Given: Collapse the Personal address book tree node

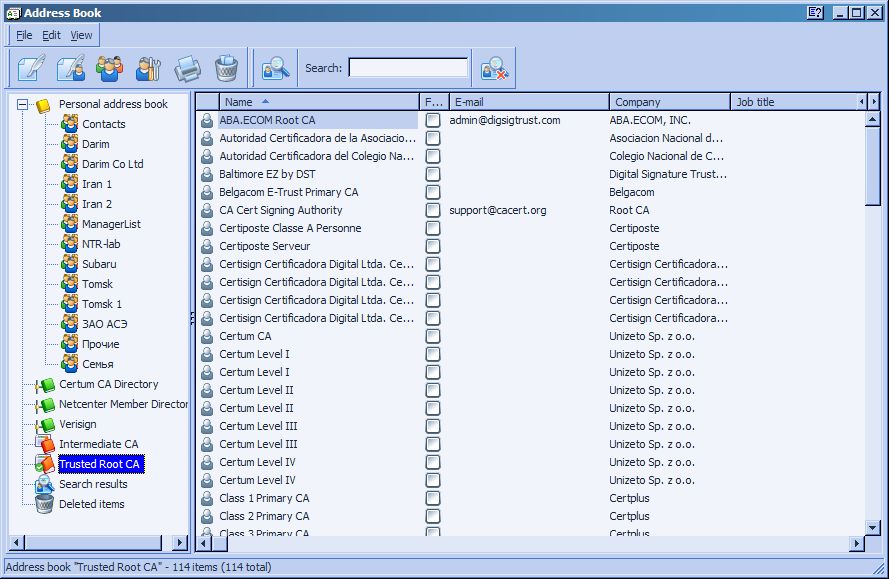Looking at the screenshot, I should [22, 104].
